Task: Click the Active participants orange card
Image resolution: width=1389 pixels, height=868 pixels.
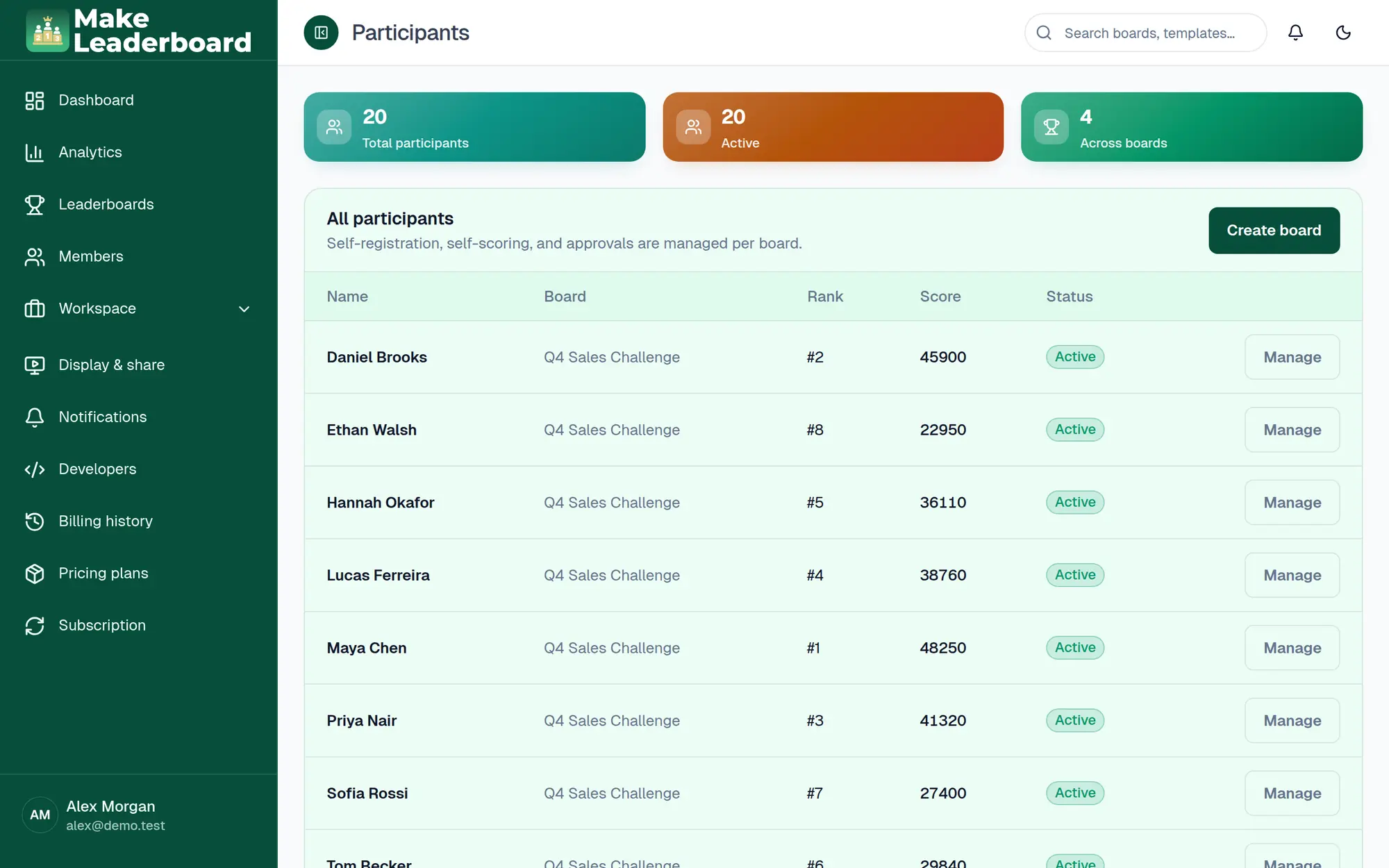Action: (x=833, y=127)
